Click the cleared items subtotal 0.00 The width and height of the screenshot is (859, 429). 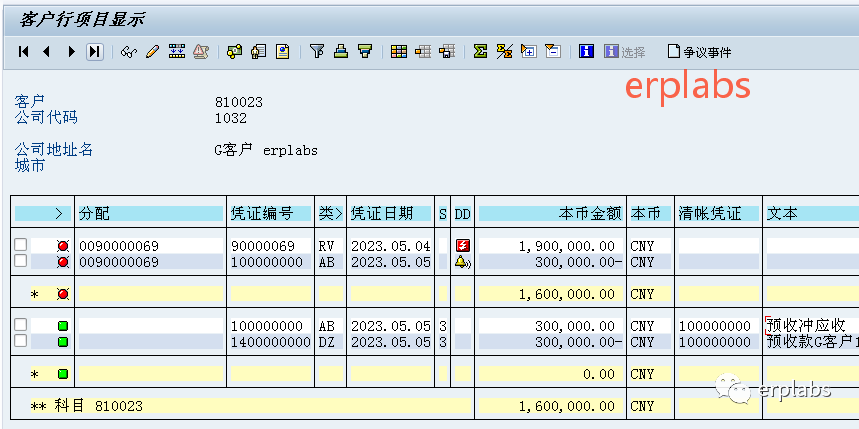point(551,374)
